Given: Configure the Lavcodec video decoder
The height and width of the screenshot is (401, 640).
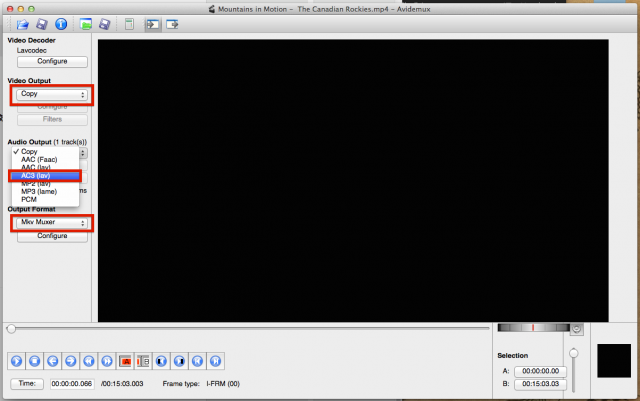Looking at the screenshot, I should click(x=52, y=61).
